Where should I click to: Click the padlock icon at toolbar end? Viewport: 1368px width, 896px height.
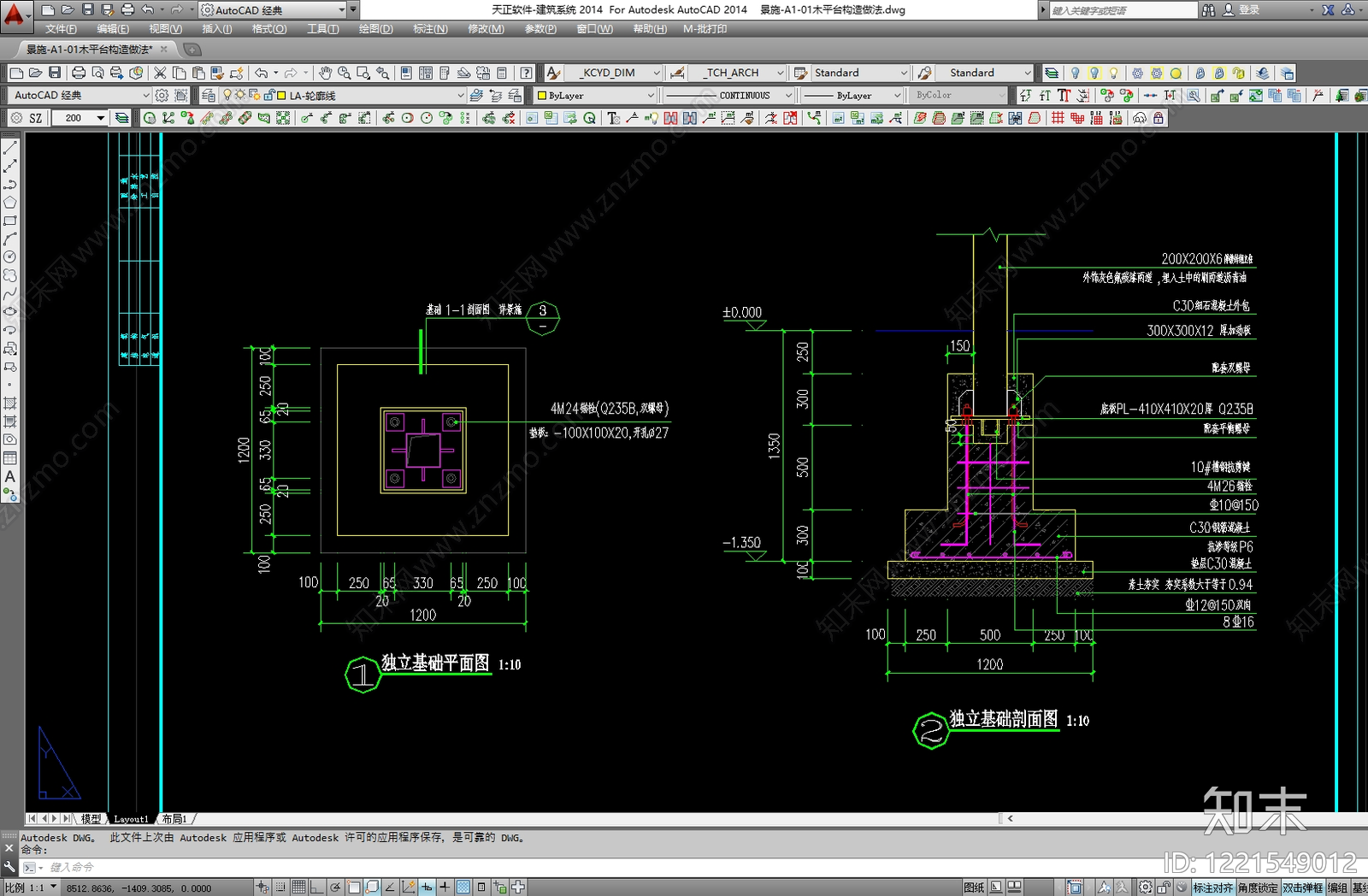point(1159,118)
